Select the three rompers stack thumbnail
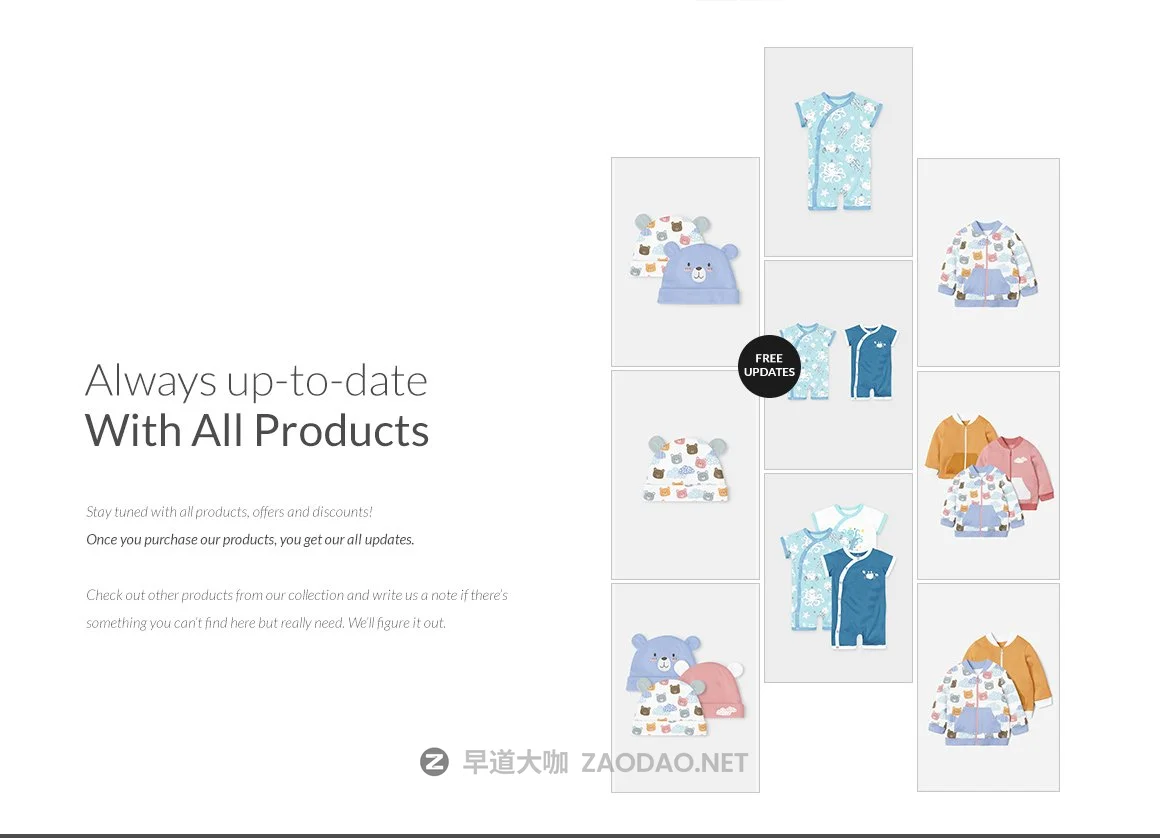This screenshot has height=838, width=1160. point(838,578)
